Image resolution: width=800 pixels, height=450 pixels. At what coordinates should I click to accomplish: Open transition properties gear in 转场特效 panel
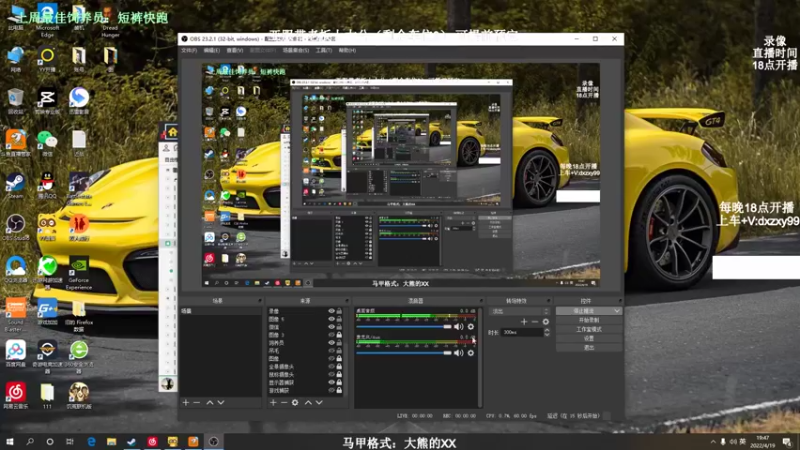tap(545, 321)
